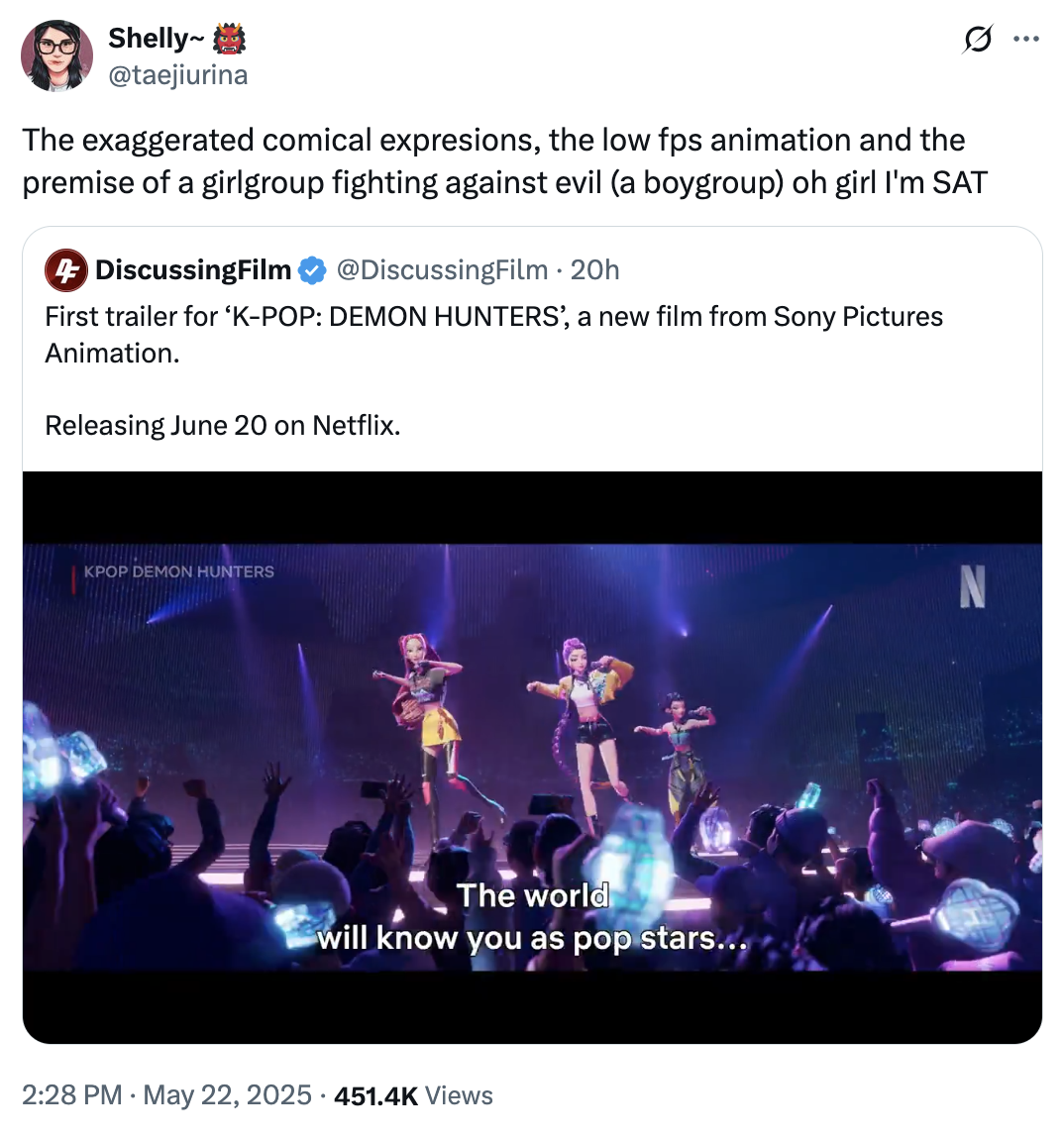The height and width of the screenshot is (1137, 1064).
Task: Click the blue verified checkmark badge
Action: click(x=312, y=270)
